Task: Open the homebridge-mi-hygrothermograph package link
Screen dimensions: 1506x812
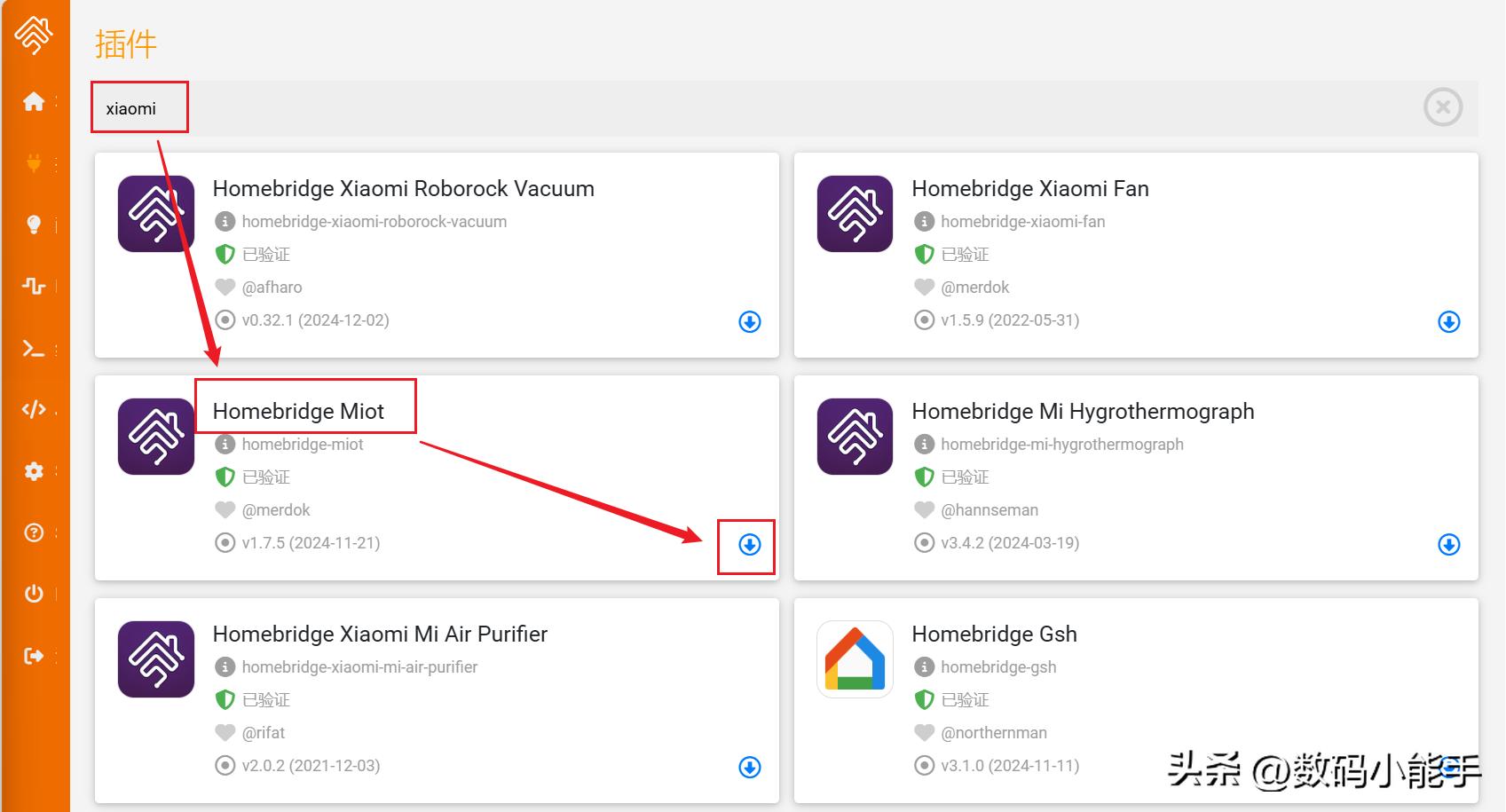Action: 1062,445
